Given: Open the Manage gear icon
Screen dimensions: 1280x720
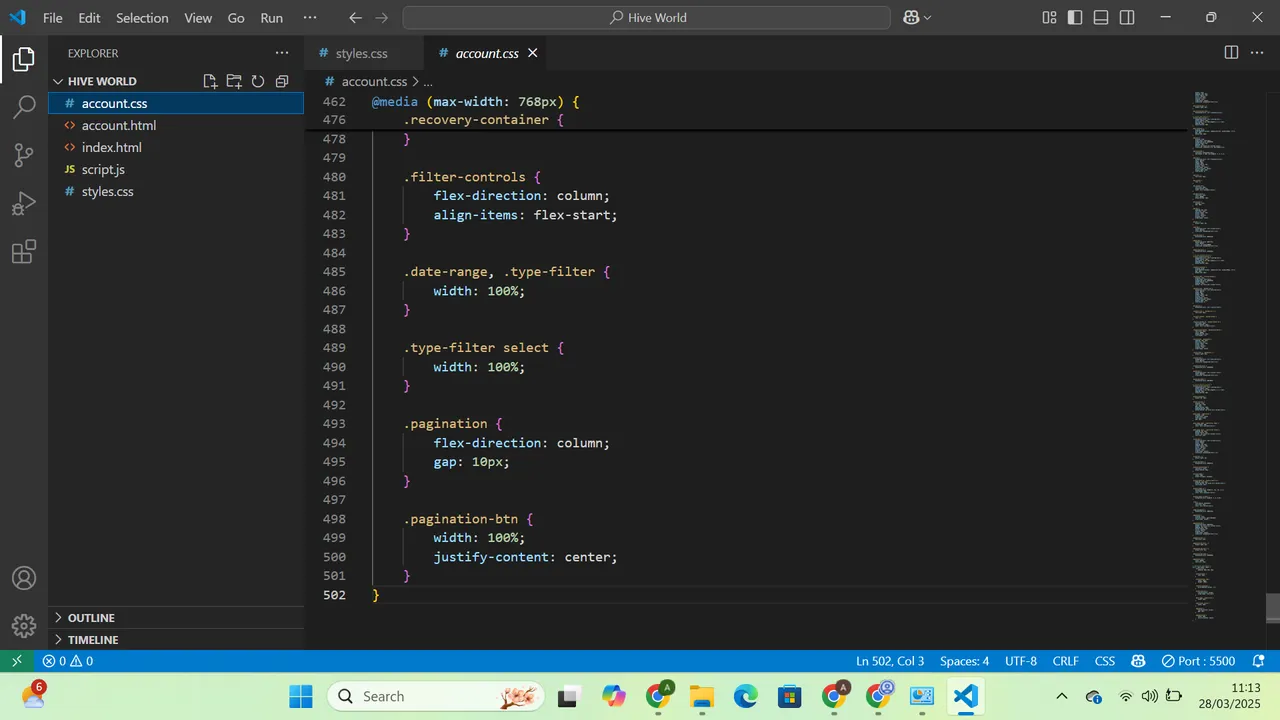Looking at the screenshot, I should coord(24,626).
